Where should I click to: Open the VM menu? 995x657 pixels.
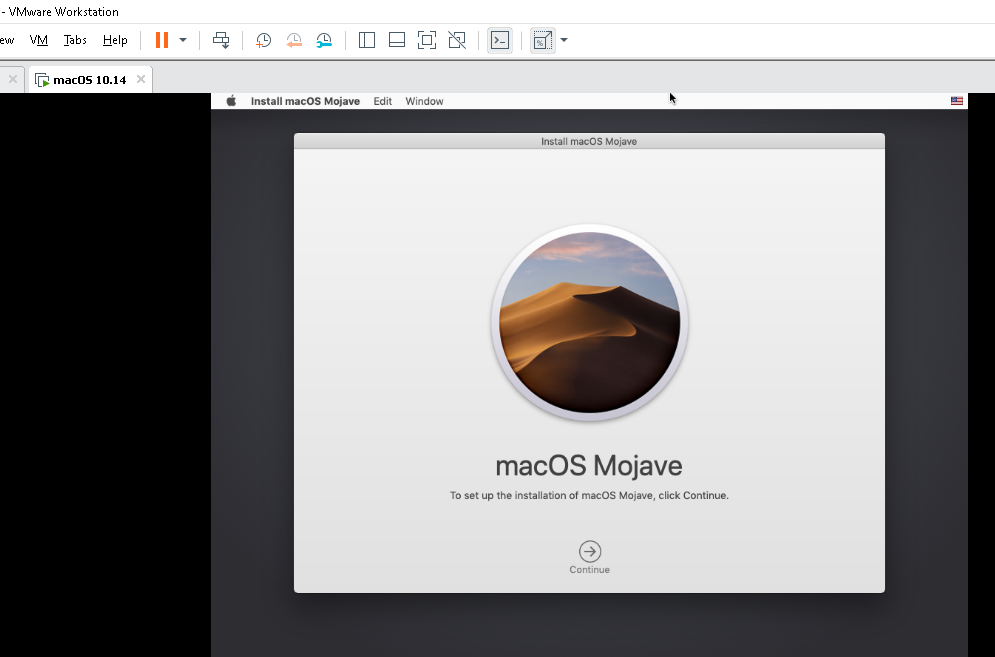pos(39,40)
